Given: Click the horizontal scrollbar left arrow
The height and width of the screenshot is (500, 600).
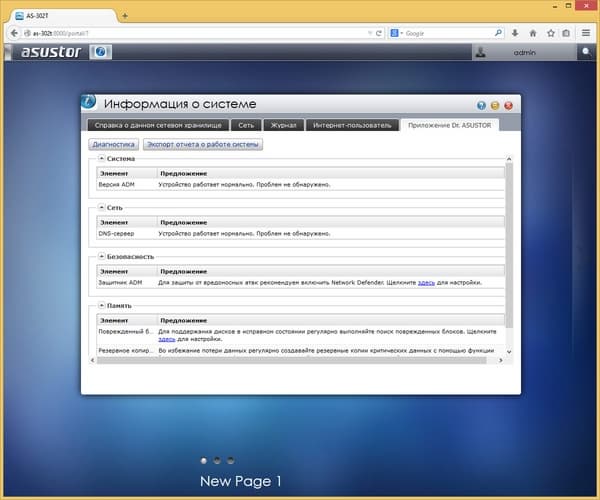Looking at the screenshot, I should [92, 360].
